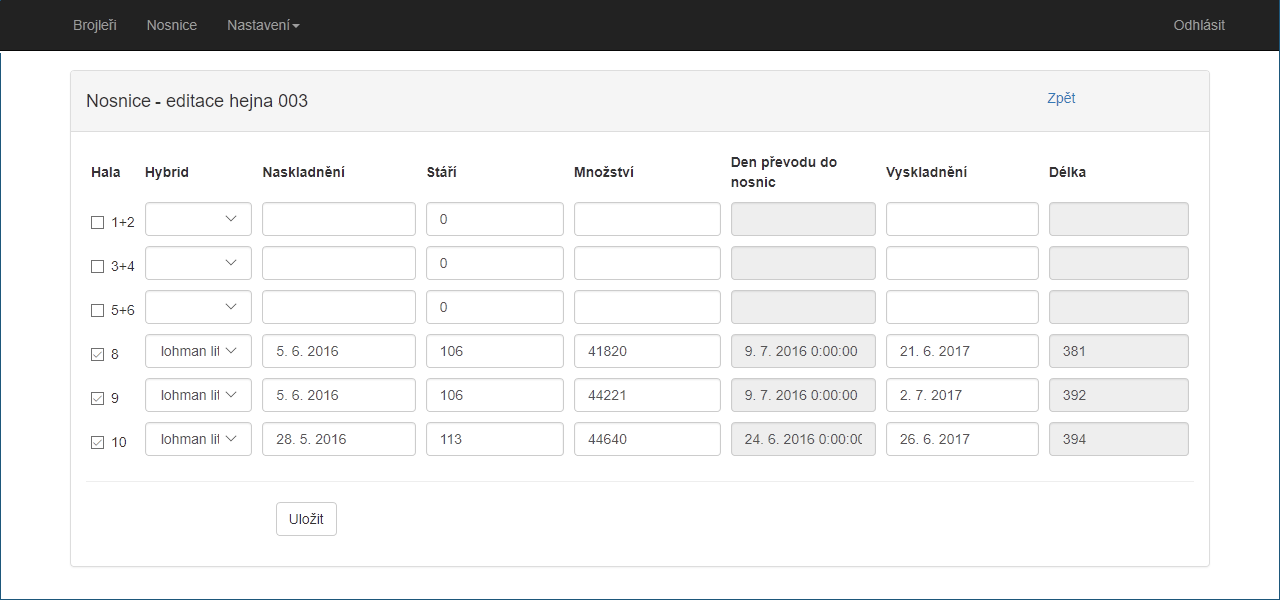The image size is (1280, 600).
Task: Enable the hala 5+6 checkbox
Action: [x=97, y=311]
